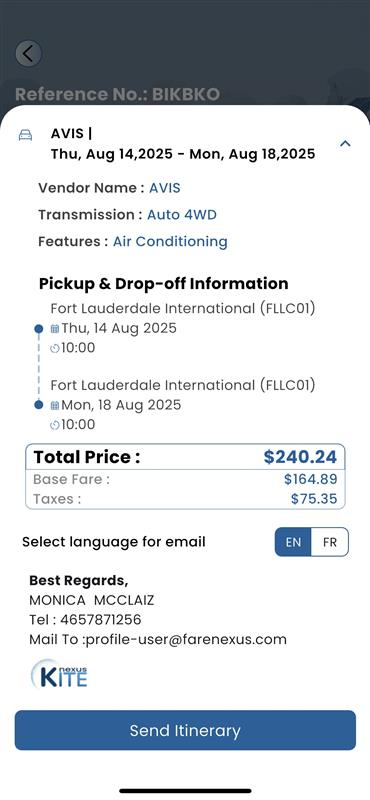The height and width of the screenshot is (800, 370).
Task: Tap the phone number 4657871256
Action: point(101,620)
